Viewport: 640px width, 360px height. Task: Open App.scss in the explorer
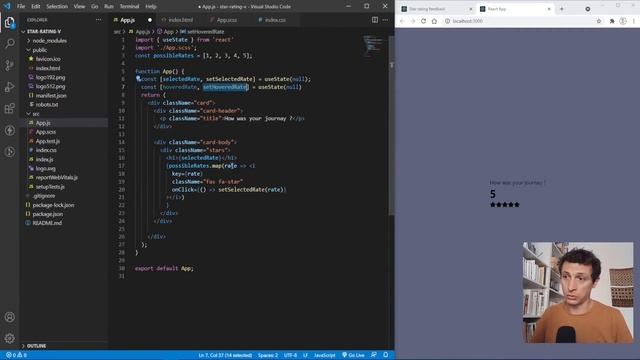click(46, 132)
